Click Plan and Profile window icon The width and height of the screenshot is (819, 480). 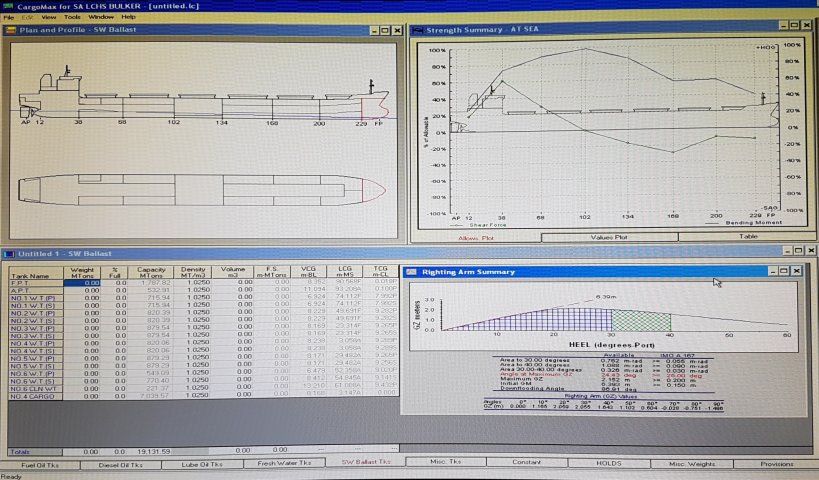[x=10, y=30]
